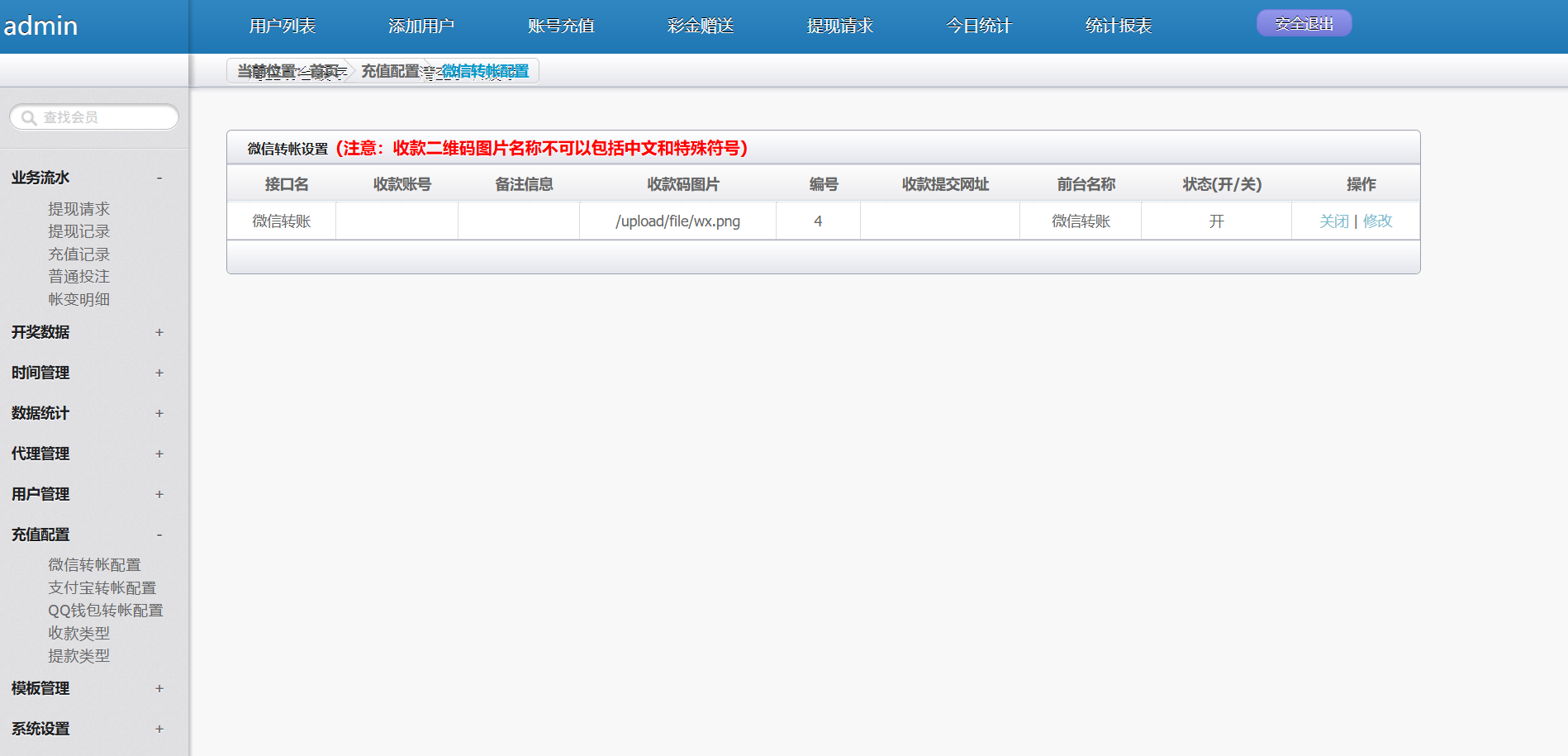Expand the 时间管理 menu group
The height and width of the screenshot is (756, 1568).
tap(159, 373)
